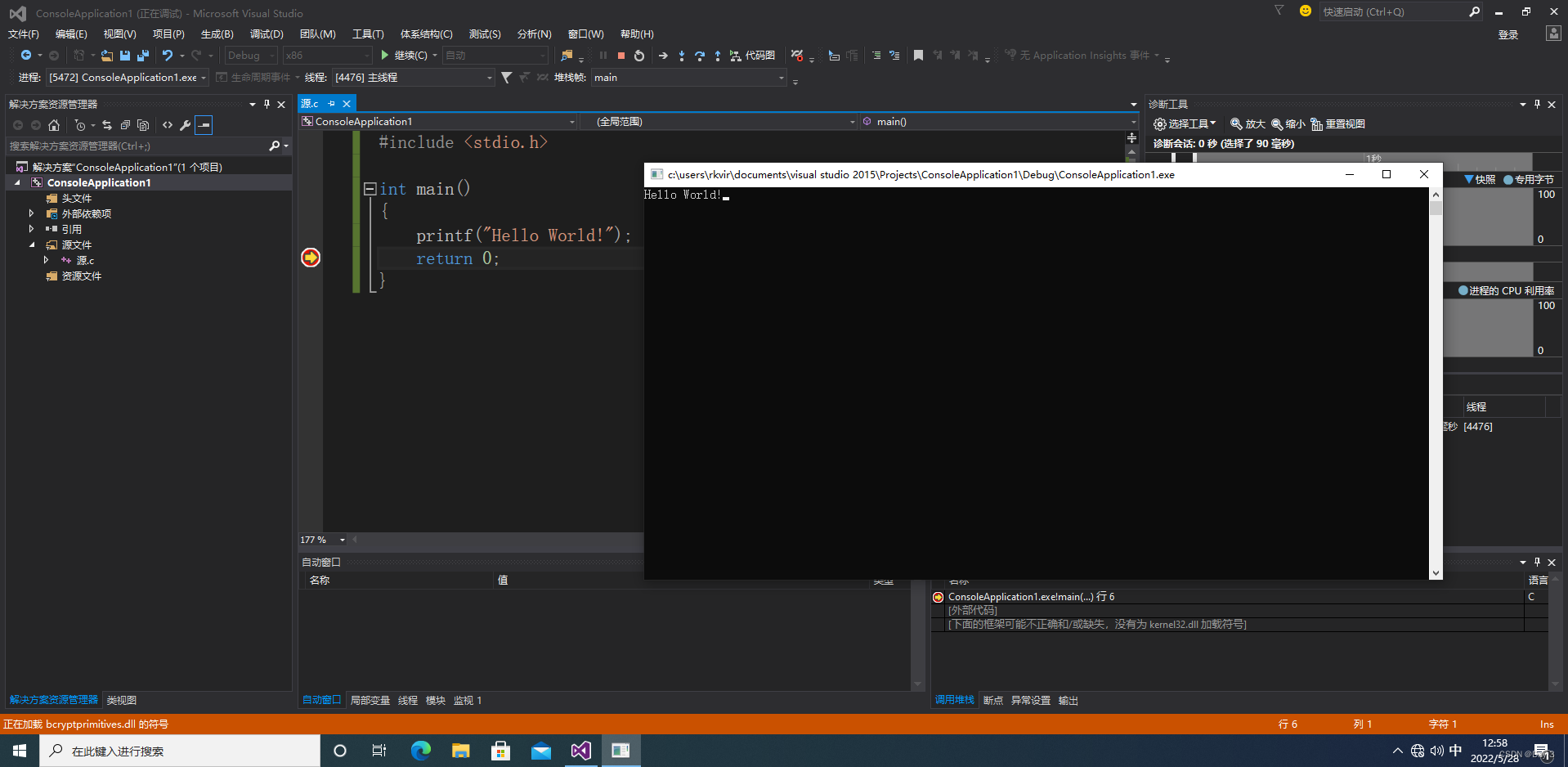Select 源.c in Solution Explorer
Viewport: 1568px width, 767px height.
(x=85, y=261)
